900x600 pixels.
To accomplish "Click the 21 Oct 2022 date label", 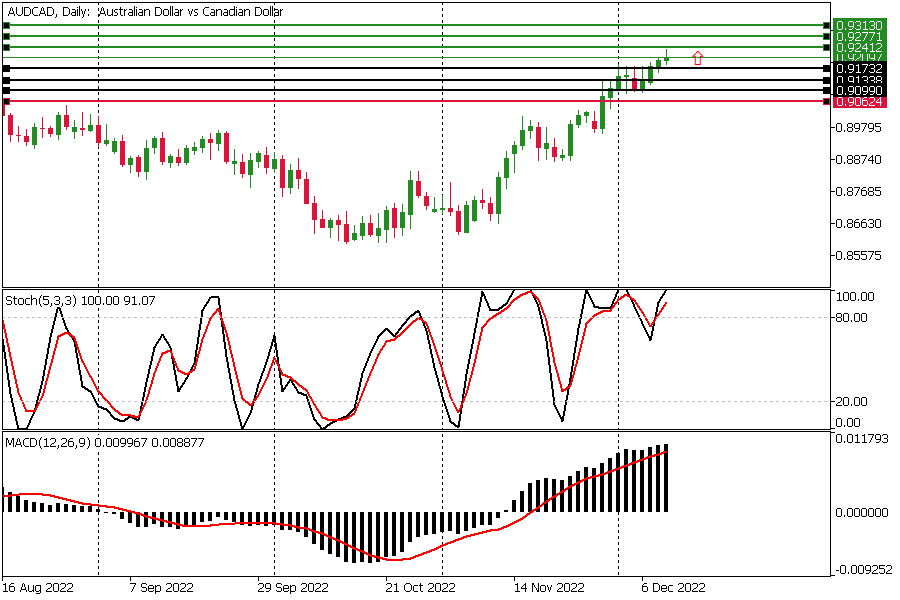I will click(x=420, y=588).
